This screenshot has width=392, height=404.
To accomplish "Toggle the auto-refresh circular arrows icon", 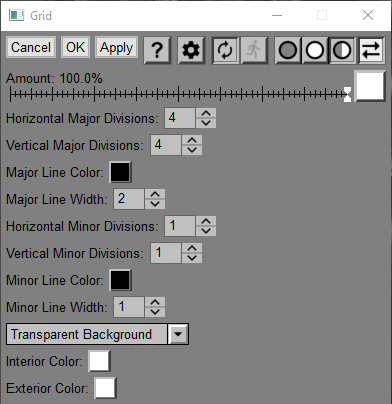I will [x=225, y=50].
